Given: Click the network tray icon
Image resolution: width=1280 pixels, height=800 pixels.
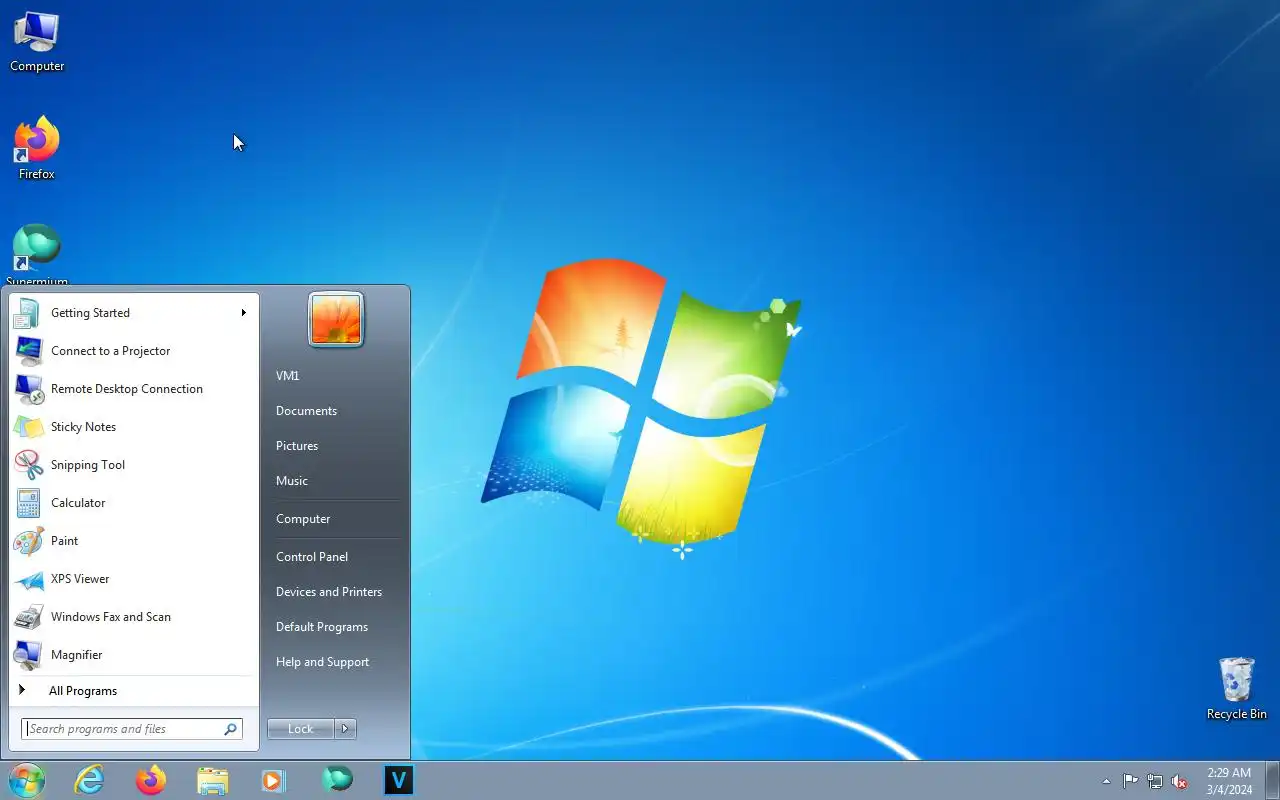Looking at the screenshot, I should click(x=1155, y=781).
